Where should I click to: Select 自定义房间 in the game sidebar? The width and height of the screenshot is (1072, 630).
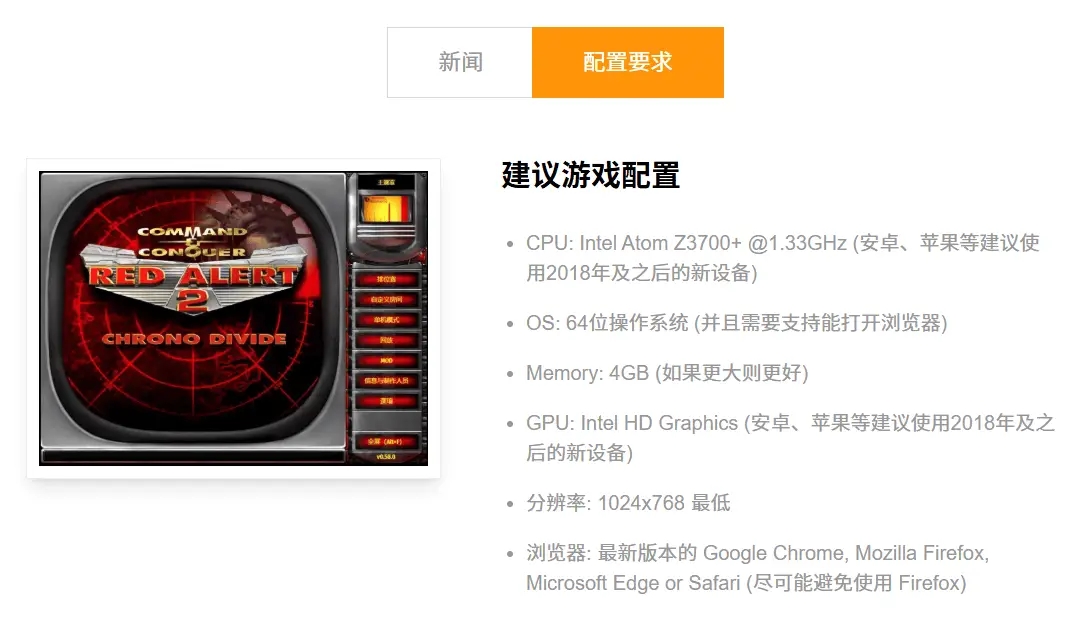point(386,300)
